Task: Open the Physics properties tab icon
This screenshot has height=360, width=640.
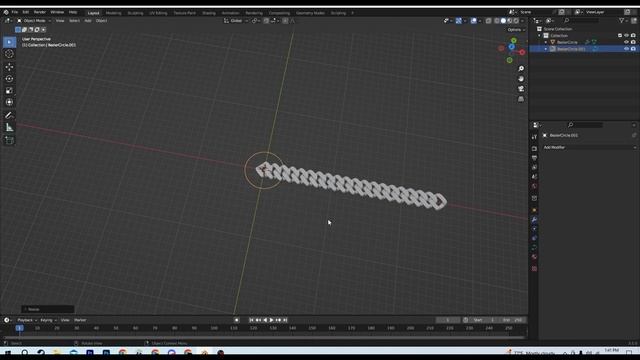Action: [x=534, y=238]
